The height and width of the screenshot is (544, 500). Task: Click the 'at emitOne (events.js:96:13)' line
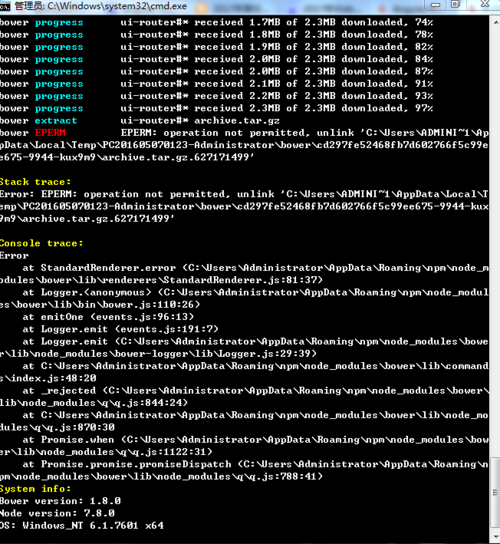point(108,317)
